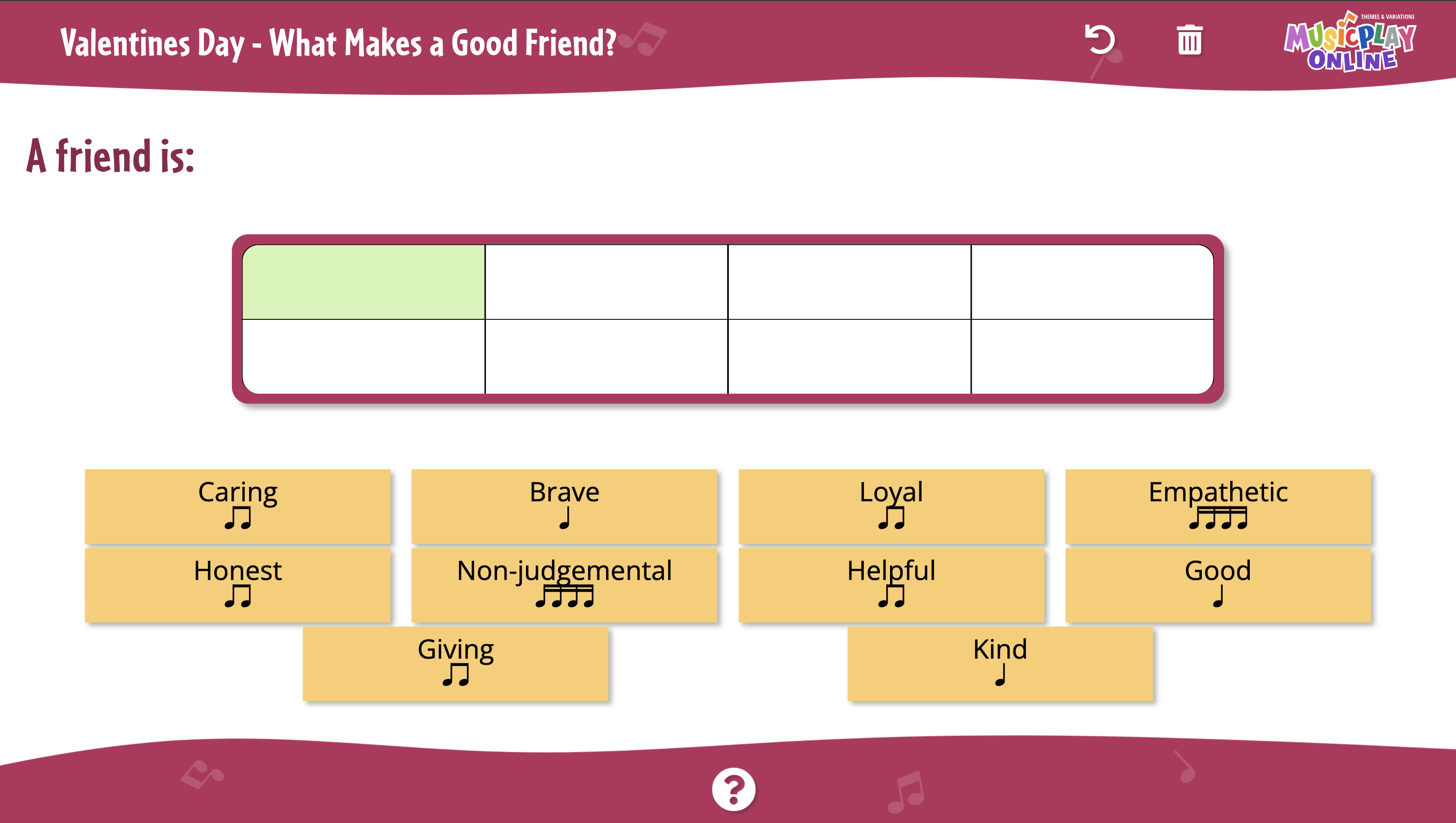The width and height of the screenshot is (1456, 823).
Task: Click the undo arrow icon
Action: 1099,40
